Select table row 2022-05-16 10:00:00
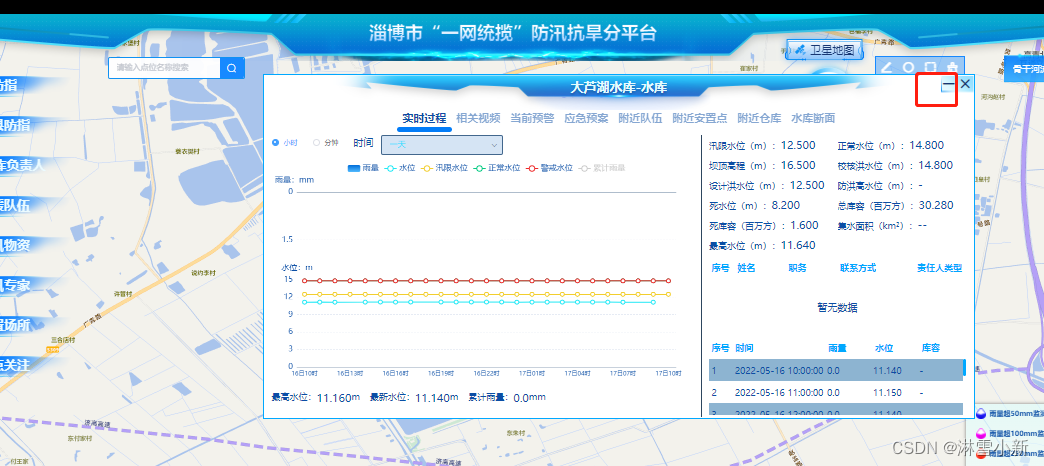Viewport: 1044px width, 466px height. (836, 370)
